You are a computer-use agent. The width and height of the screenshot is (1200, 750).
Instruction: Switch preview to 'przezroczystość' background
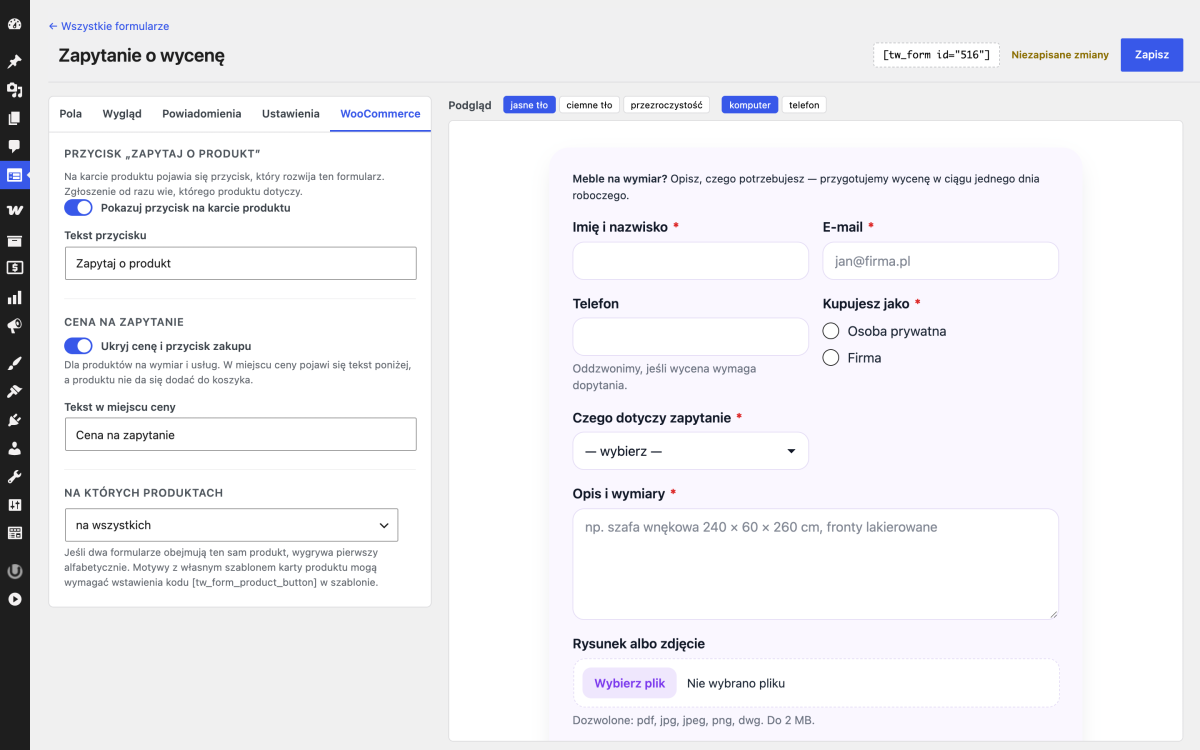tap(666, 105)
